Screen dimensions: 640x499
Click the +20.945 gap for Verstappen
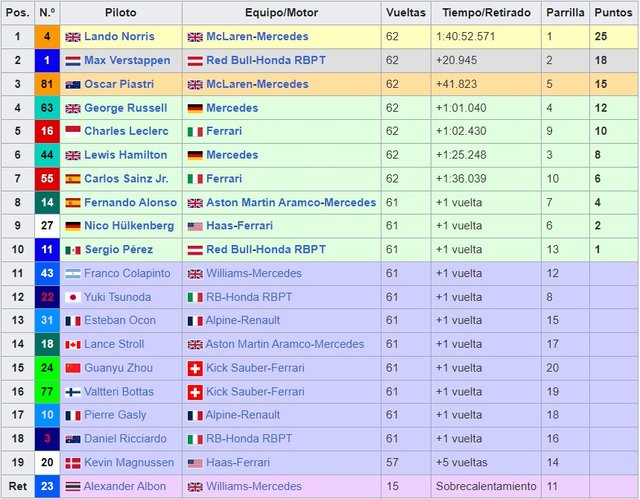[456, 60]
